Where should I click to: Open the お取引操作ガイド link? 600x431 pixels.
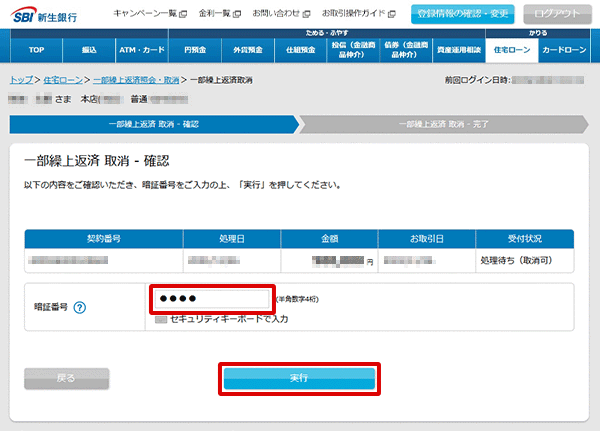(359, 13)
